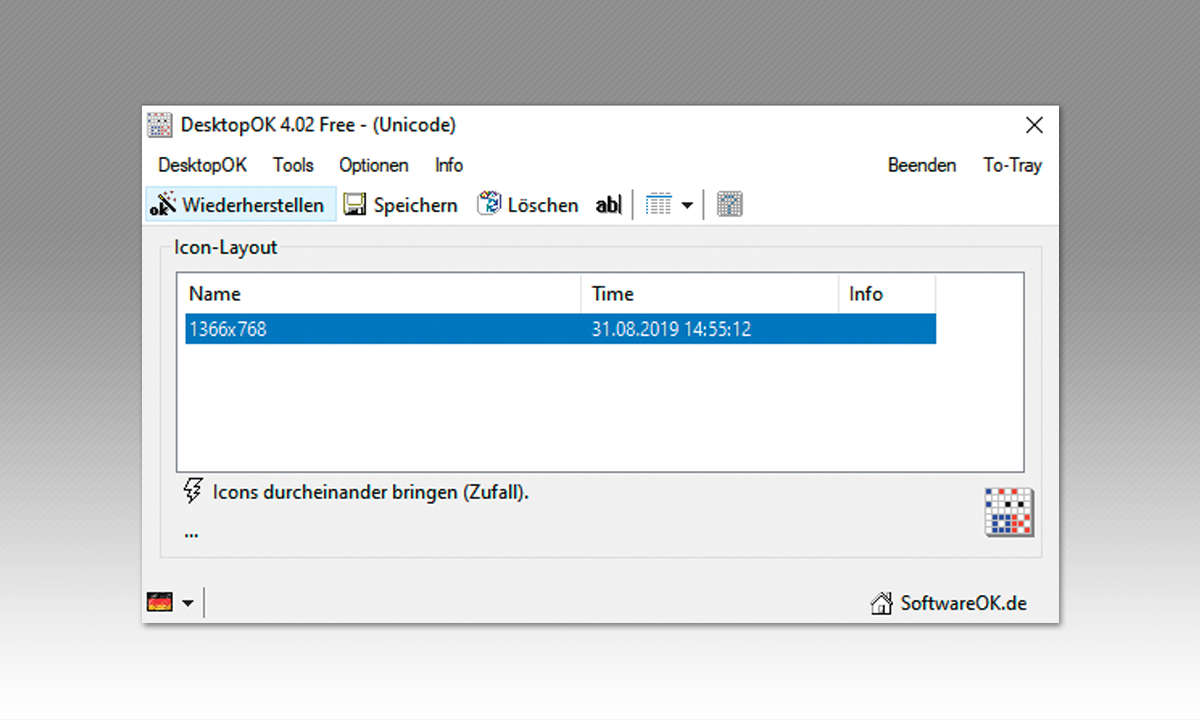Select the 1366x768 layout entry
The width and height of the screenshot is (1200, 720).
561,328
